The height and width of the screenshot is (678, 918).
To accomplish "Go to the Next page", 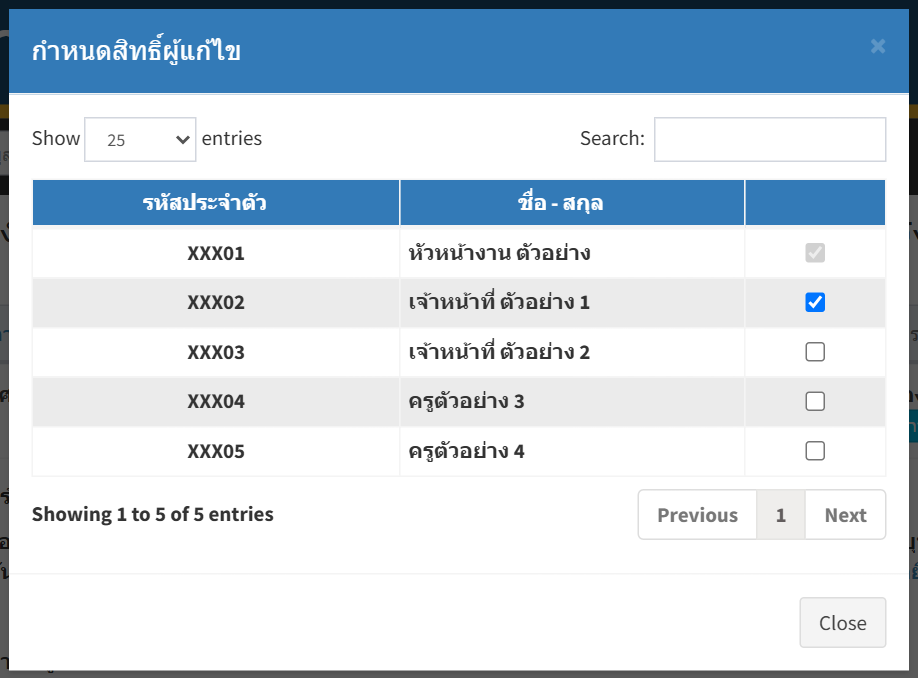I will pos(845,515).
